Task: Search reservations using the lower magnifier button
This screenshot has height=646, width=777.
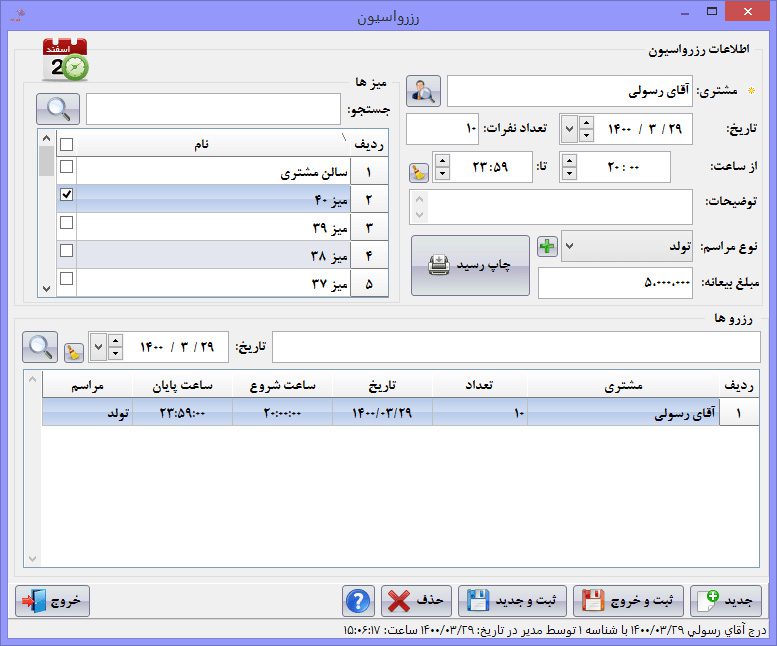Action: click(x=40, y=347)
